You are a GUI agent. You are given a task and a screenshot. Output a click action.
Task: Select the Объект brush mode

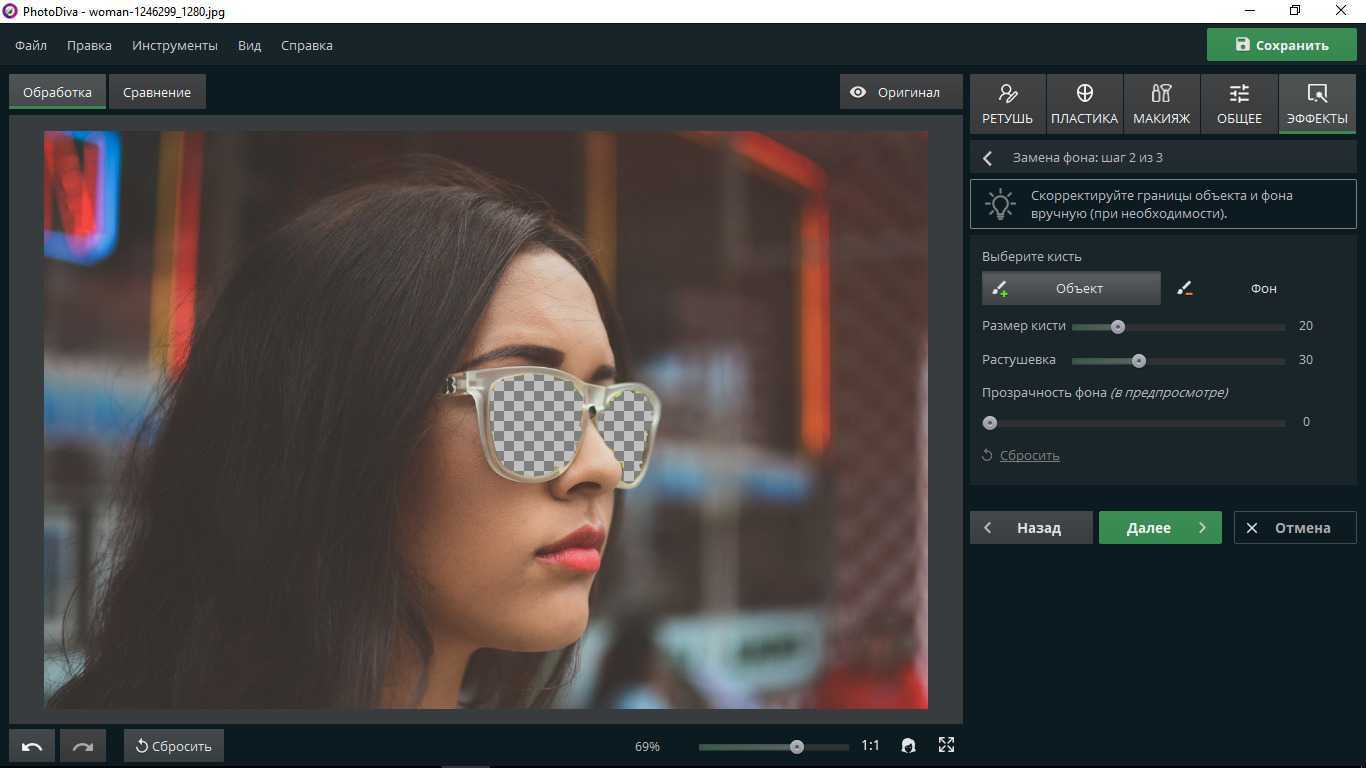point(1071,288)
